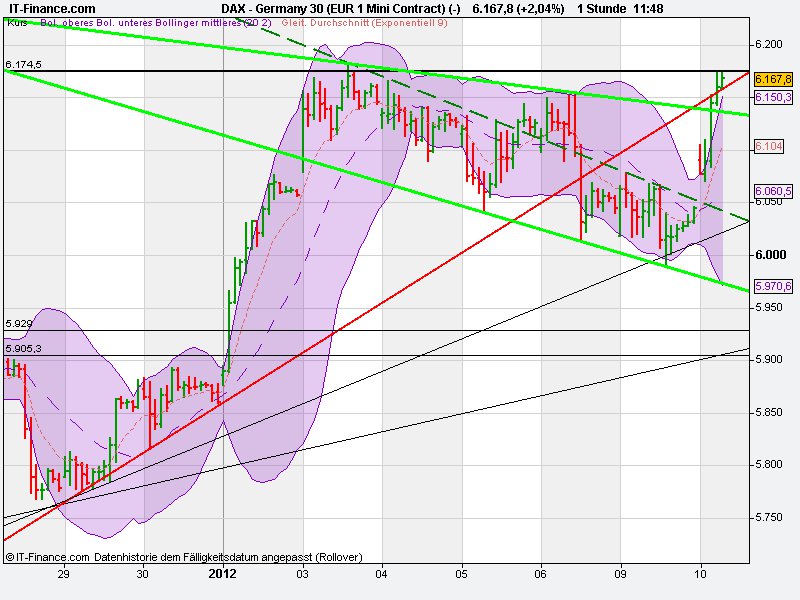Image resolution: width=800 pixels, height=600 pixels.
Task: Select the 6.060,5 price label
Action: 773,189
